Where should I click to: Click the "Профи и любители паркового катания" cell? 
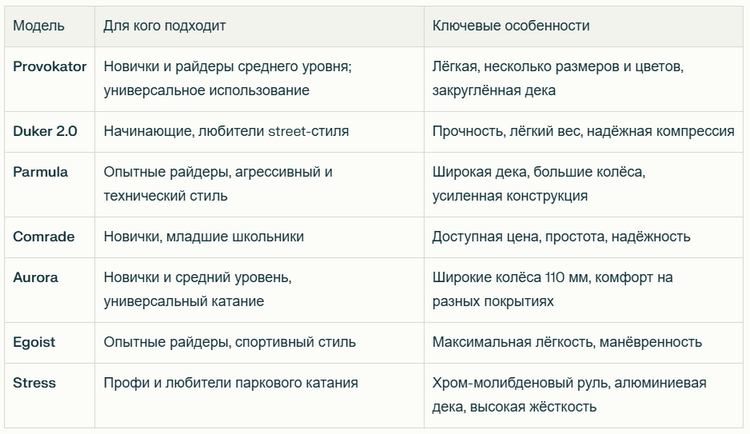tap(231, 383)
